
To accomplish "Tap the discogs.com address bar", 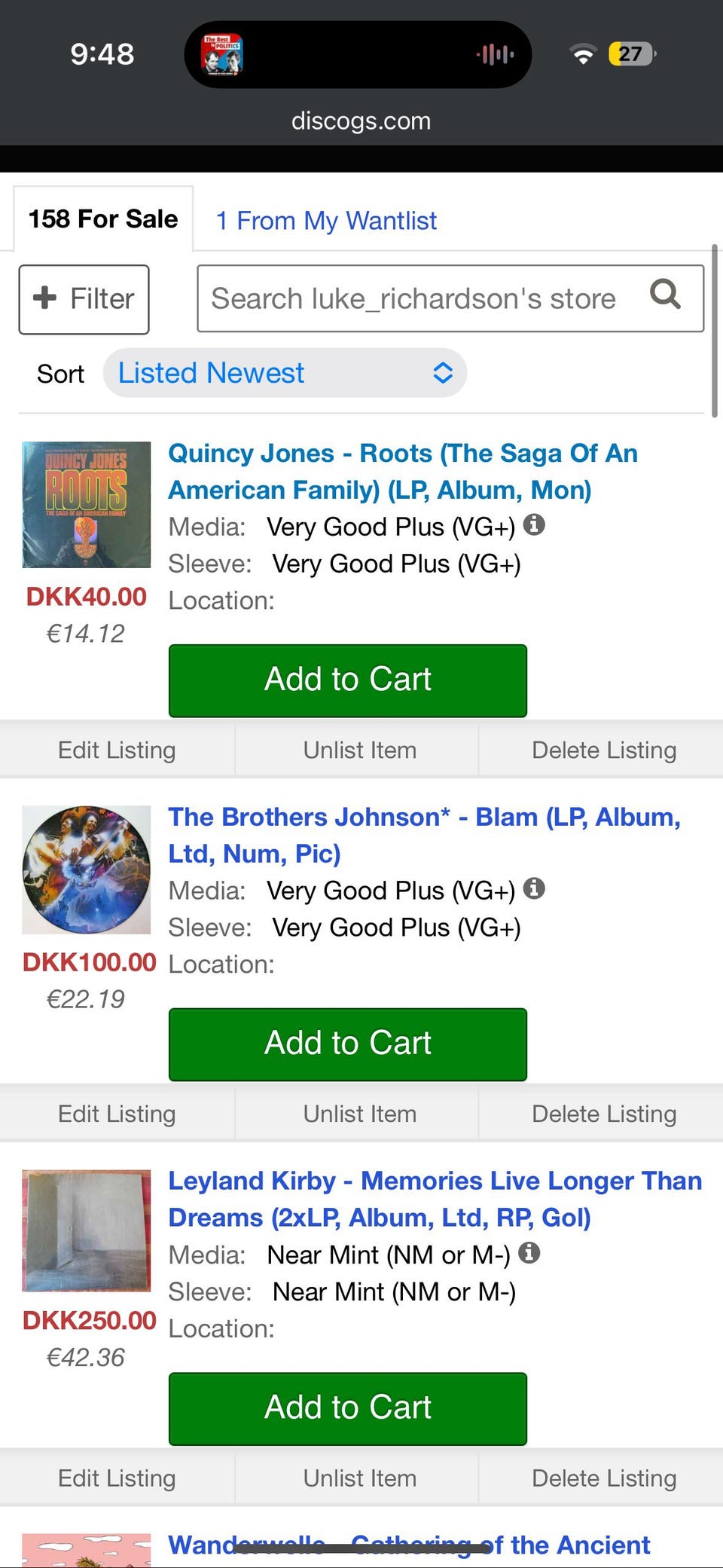I will click(361, 121).
